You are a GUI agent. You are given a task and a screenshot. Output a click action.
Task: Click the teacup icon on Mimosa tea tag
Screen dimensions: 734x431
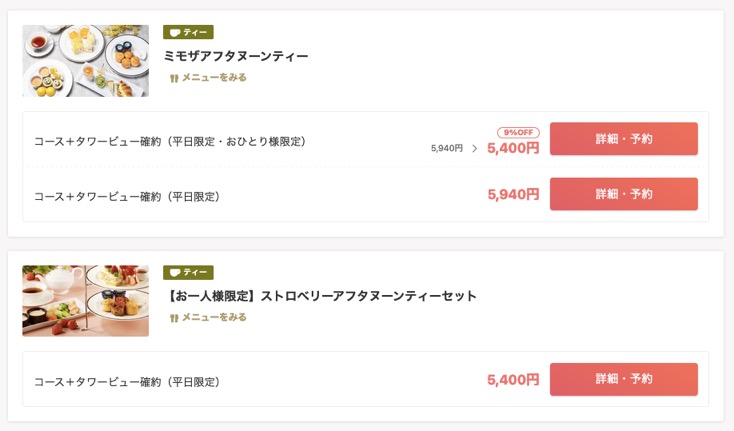[175, 33]
